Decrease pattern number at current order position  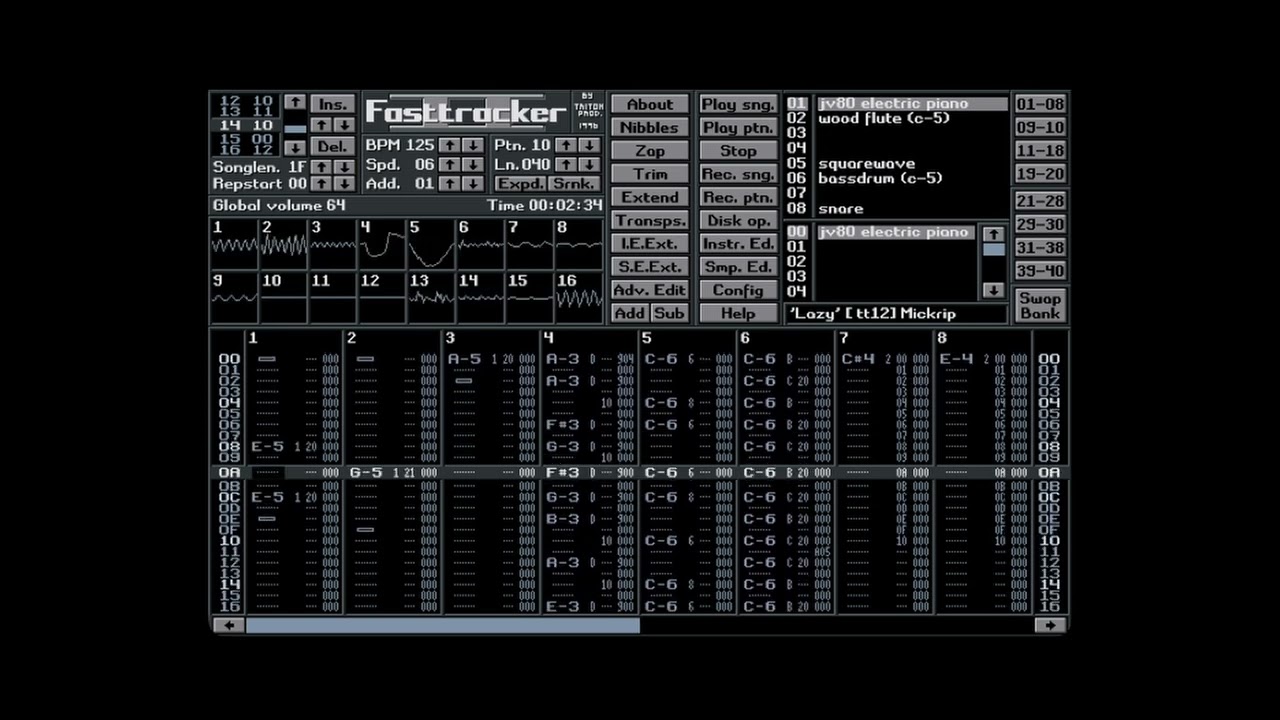click(343, 125)
